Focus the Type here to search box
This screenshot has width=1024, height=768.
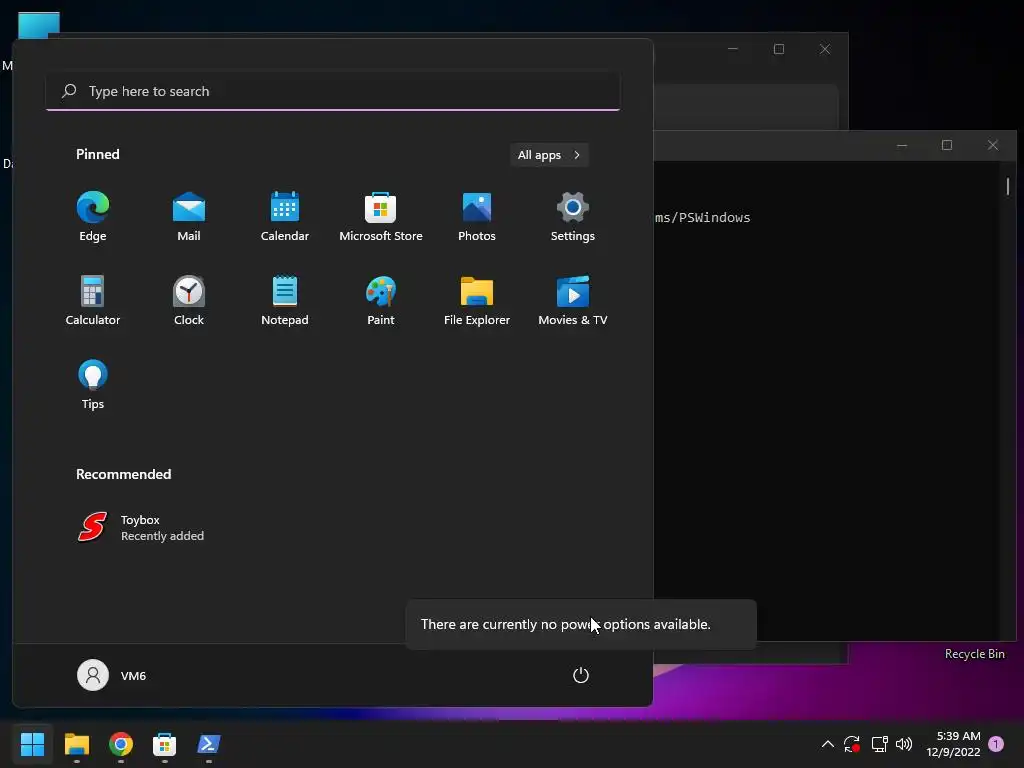tap(333, 91)
